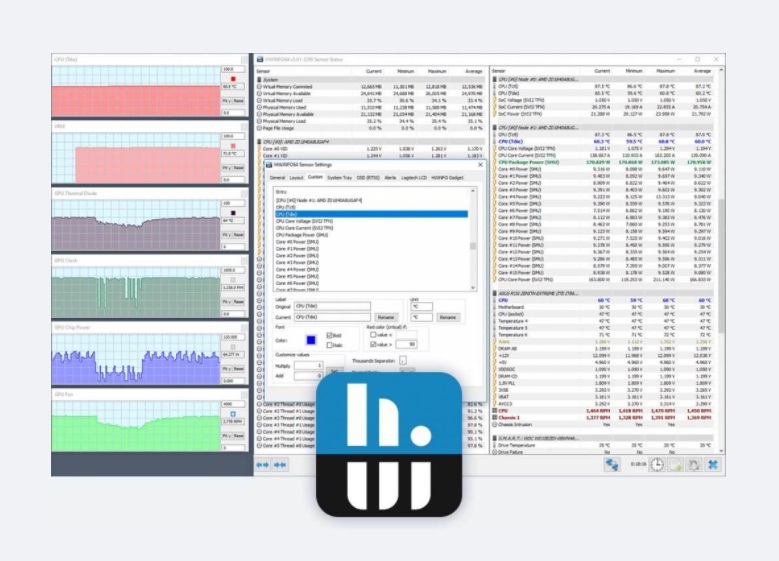Select the Custom tab
Screen dimensions: 779x561
pyautogui.click(x=315, y=177)
